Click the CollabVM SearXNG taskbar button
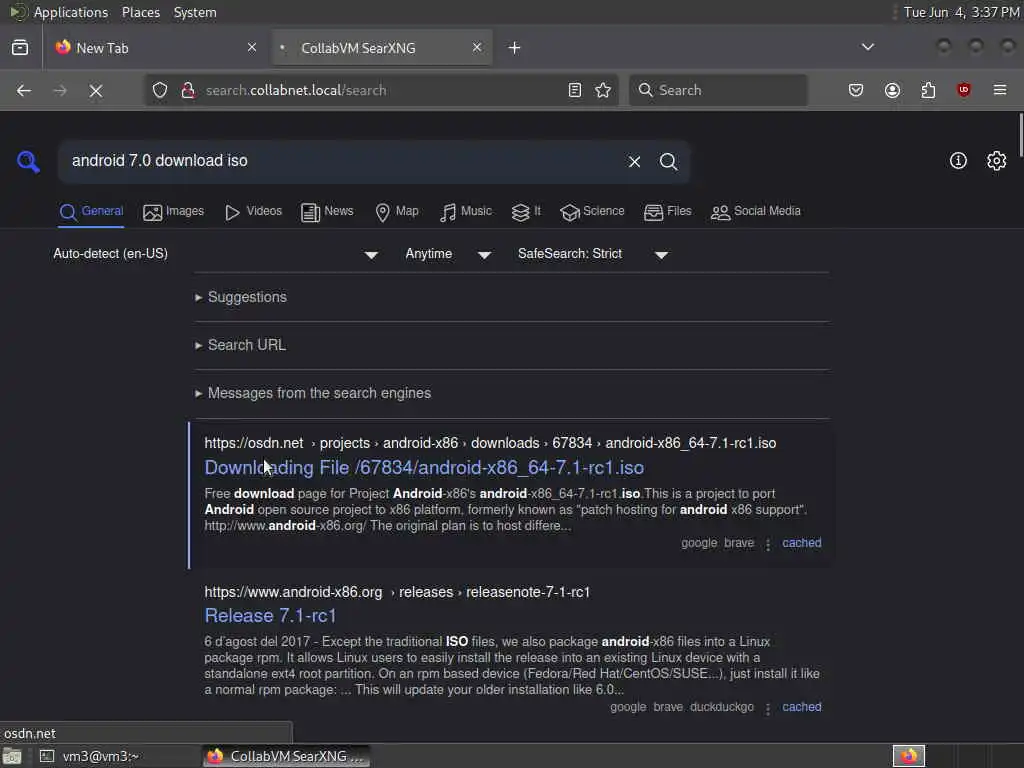Image resolution: width=1024 pixels, height=768 pixels. click(286, 756)
